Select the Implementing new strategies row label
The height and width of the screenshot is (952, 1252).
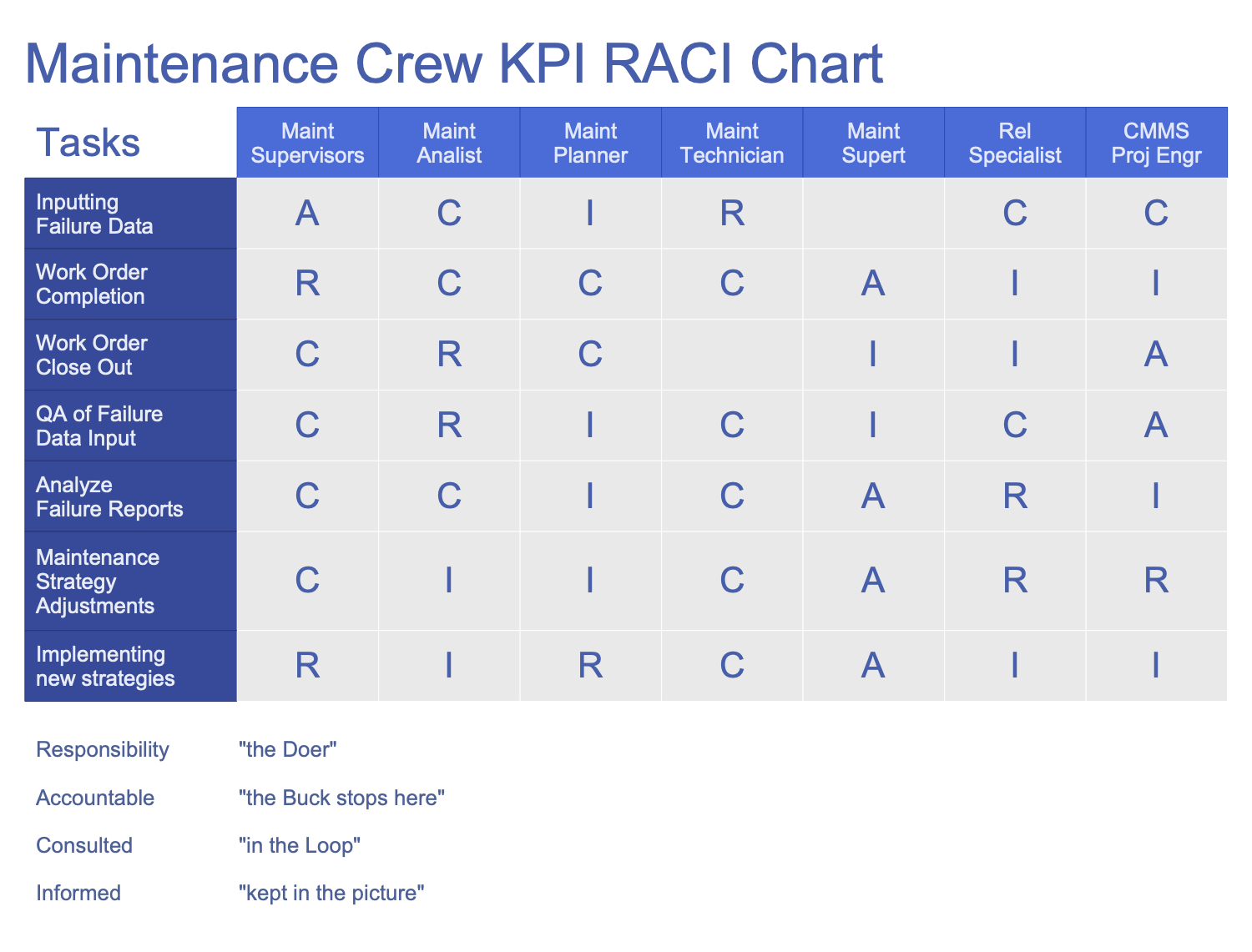tap(105, 666)
